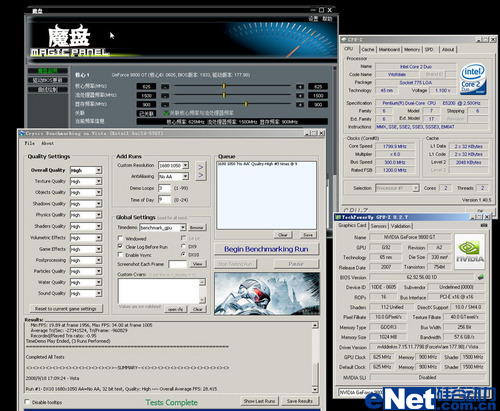This screenshot has height=411, width=500.
Task: Open About menu in Crysis benchmark tool
Action: click(x=47, y=143)
